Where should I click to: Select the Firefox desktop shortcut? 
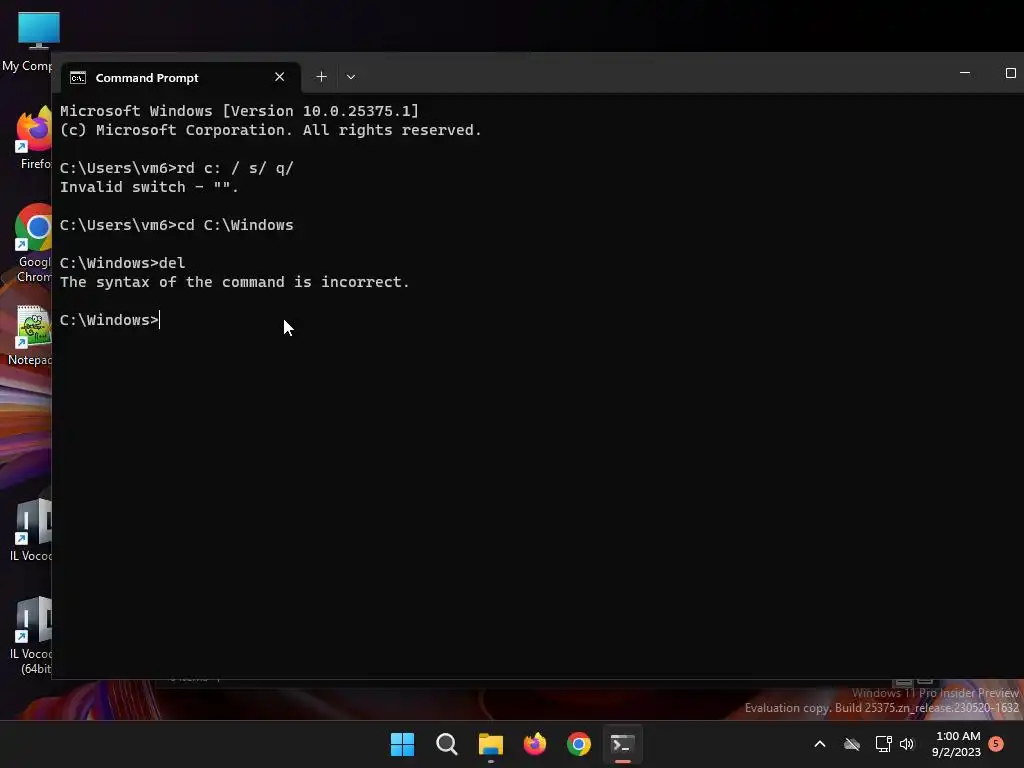point(31,138)
